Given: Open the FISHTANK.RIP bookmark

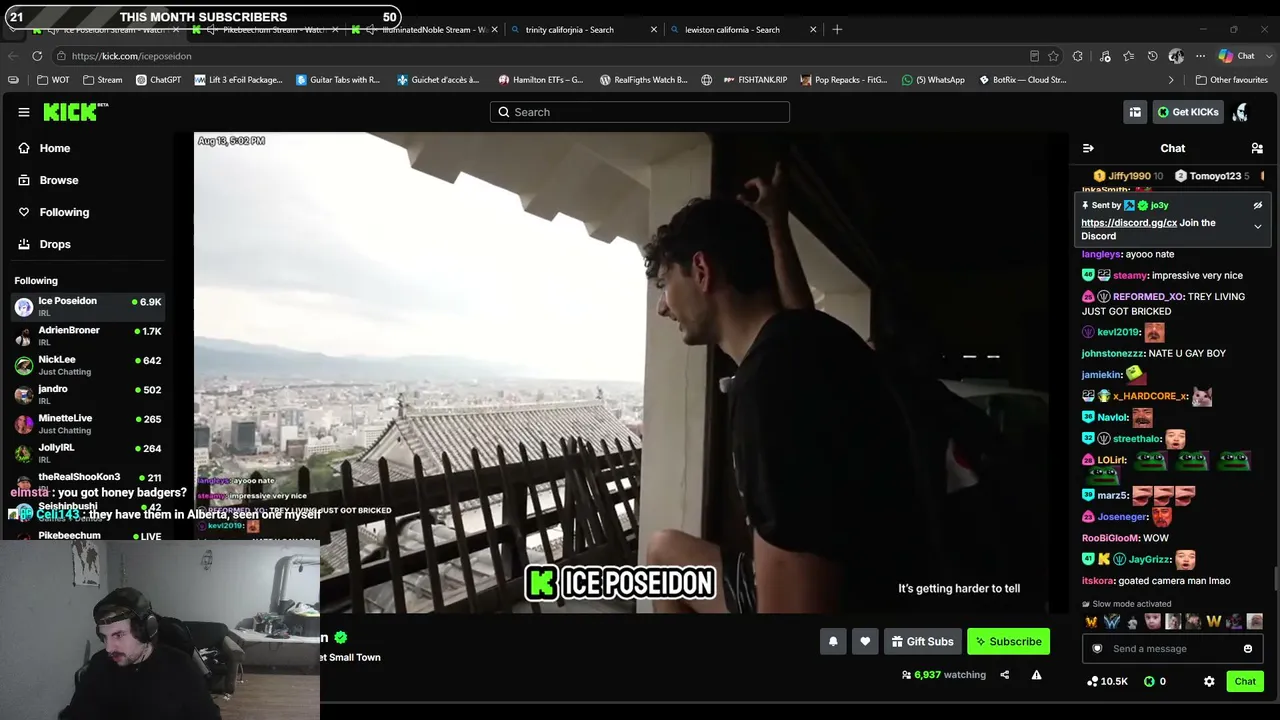Looking at the screenshot, I should tap(755, 80).
